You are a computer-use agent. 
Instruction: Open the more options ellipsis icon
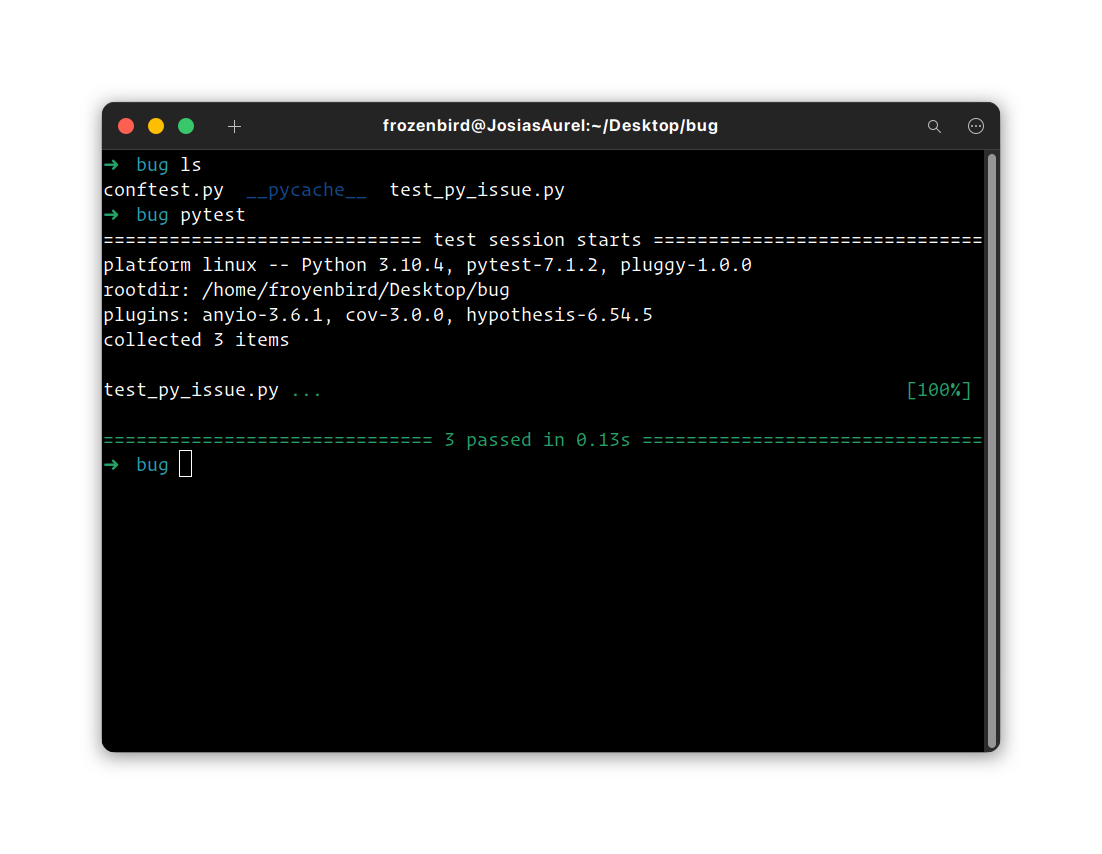(x=975, y=127)
